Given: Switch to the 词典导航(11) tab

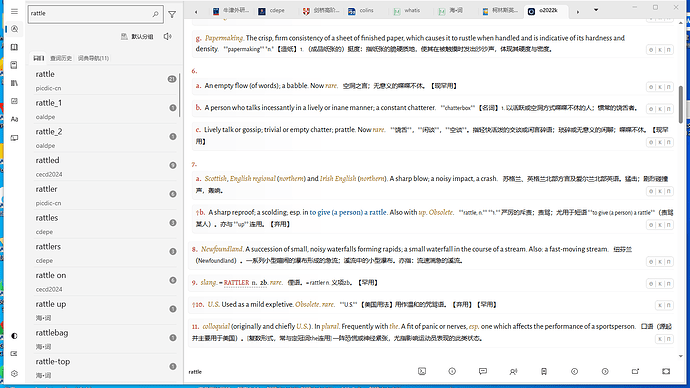Looking at the screenshot, I should [93, 58].
